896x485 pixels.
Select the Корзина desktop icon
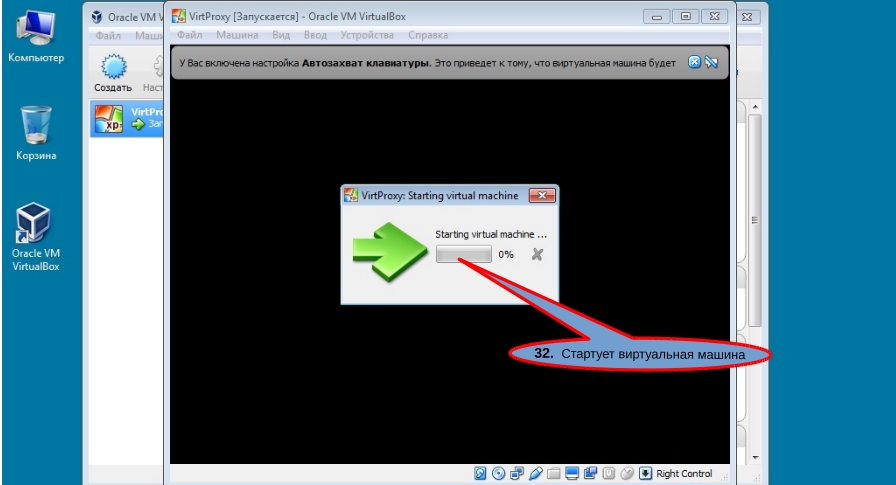pos(36,133)
